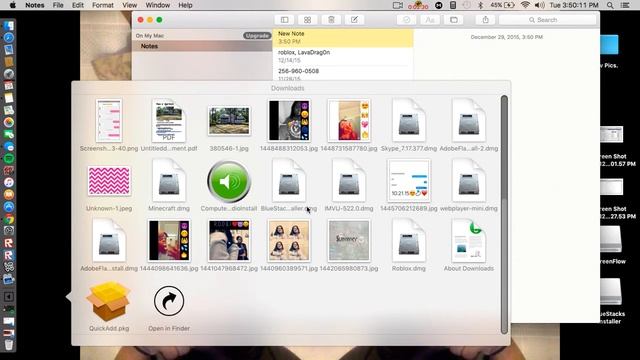Click the Search field in Notes

(x=547, y=20)
